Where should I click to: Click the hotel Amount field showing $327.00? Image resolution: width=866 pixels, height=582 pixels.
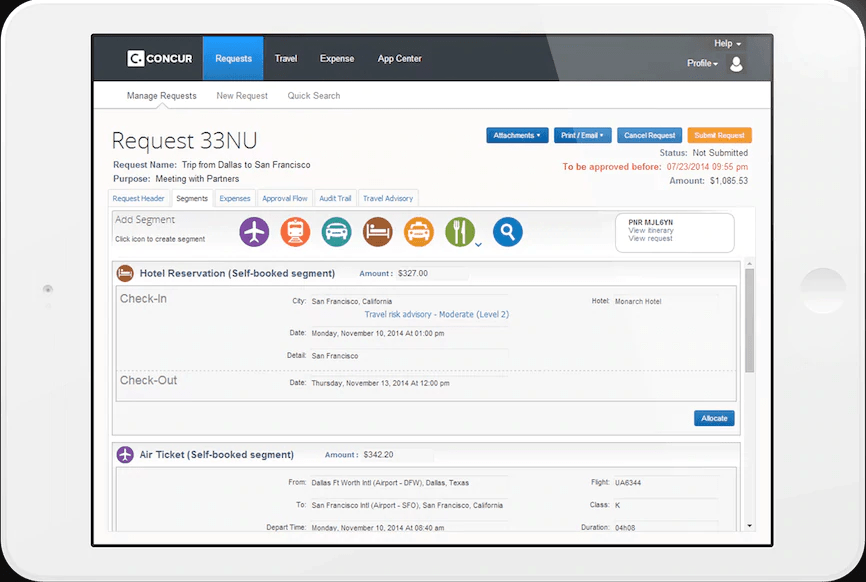coord(432,273)
